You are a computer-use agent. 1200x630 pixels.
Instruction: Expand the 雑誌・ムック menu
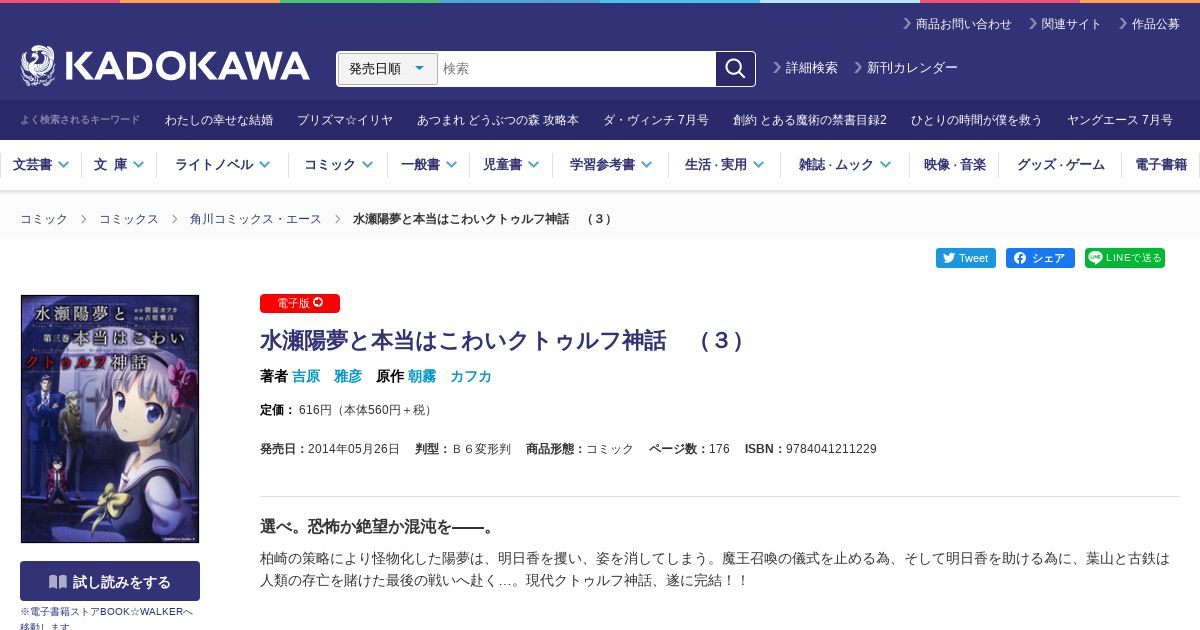click(845, 165)
